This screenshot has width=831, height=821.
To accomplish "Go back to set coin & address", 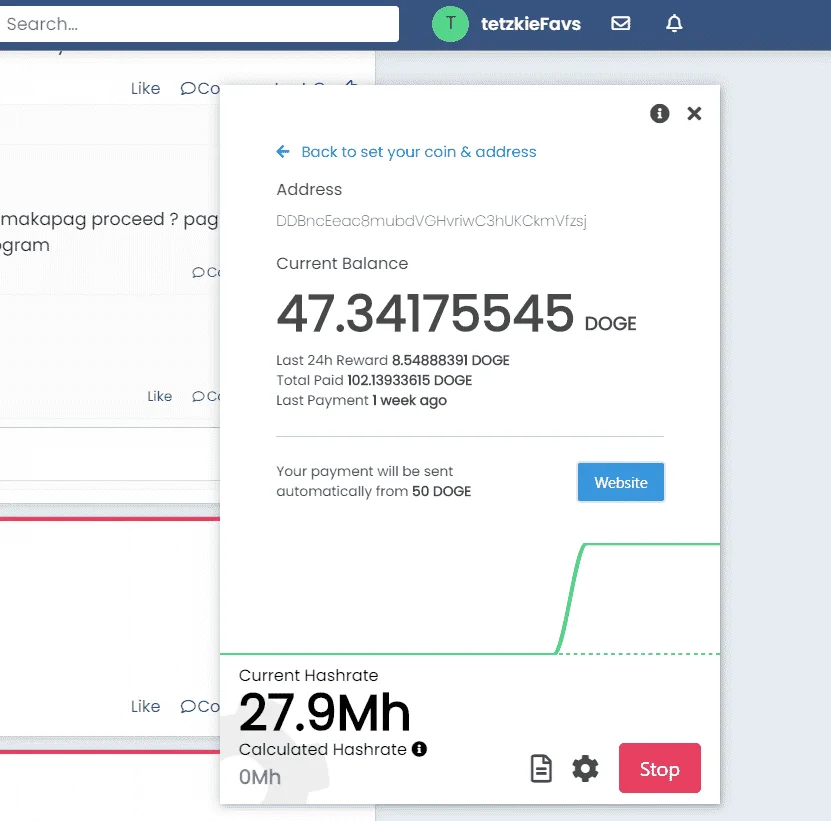I will (419, 152).
